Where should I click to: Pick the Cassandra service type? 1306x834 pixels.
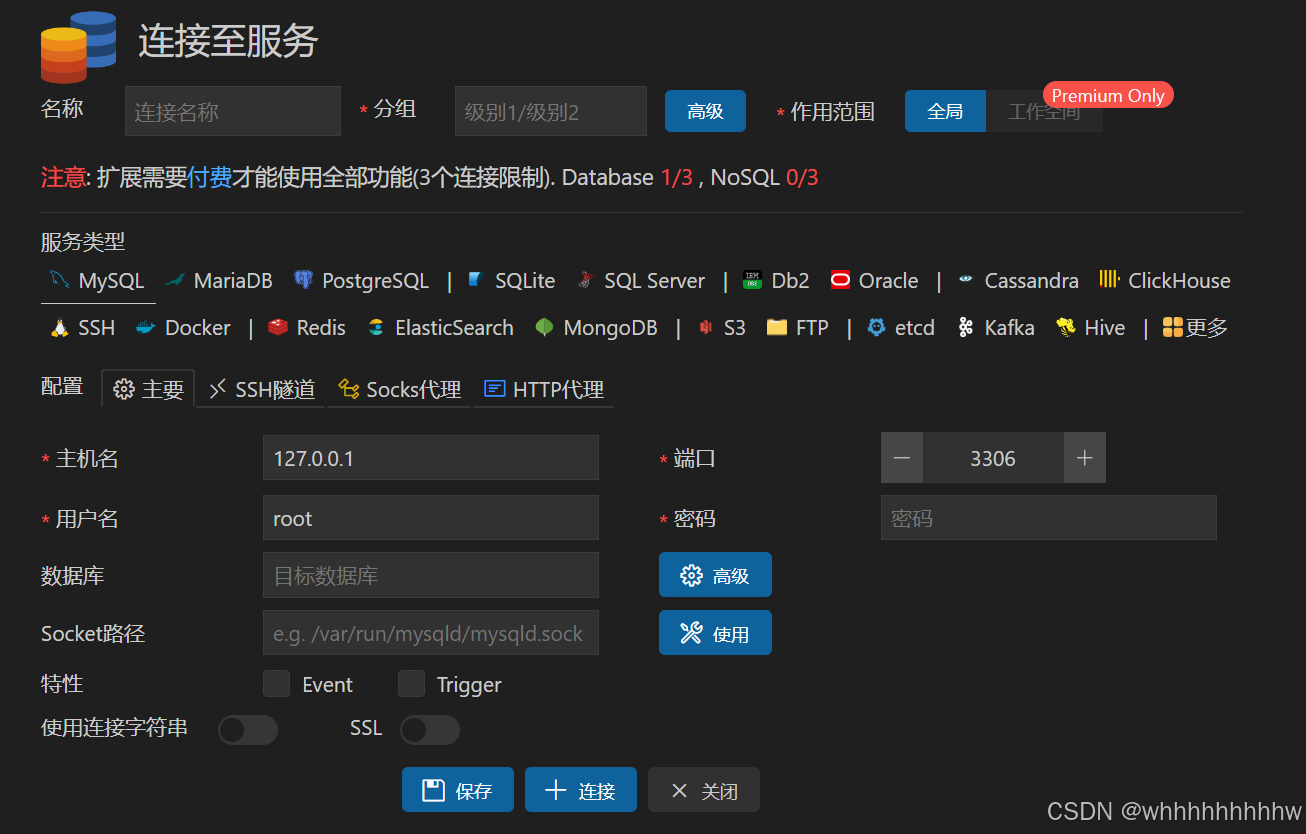[1017, 281]
